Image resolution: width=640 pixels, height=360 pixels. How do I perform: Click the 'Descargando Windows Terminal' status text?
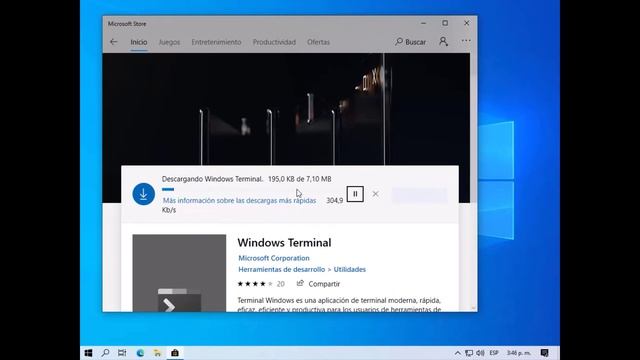pos(212,179)
